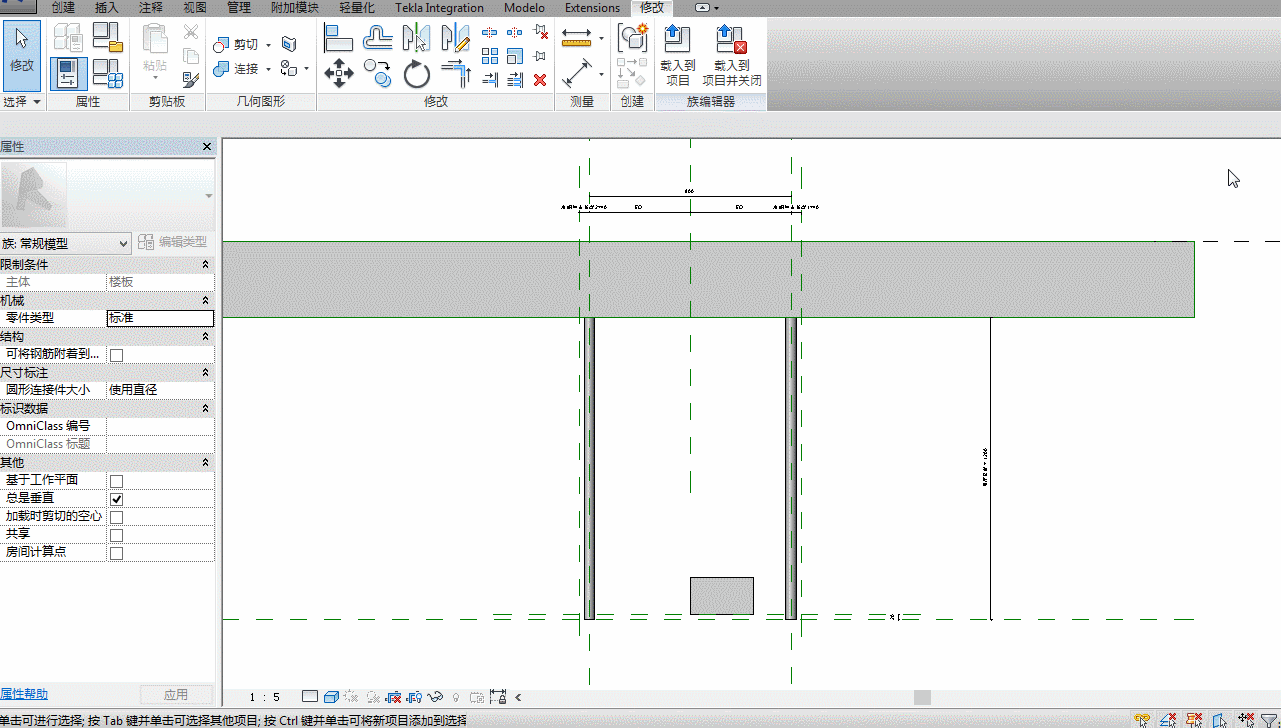The height and width of the screenshot is (728, 1281).
Task: Toggle 可将钢筋附着到 checkbox
Action: pos(116,355)
